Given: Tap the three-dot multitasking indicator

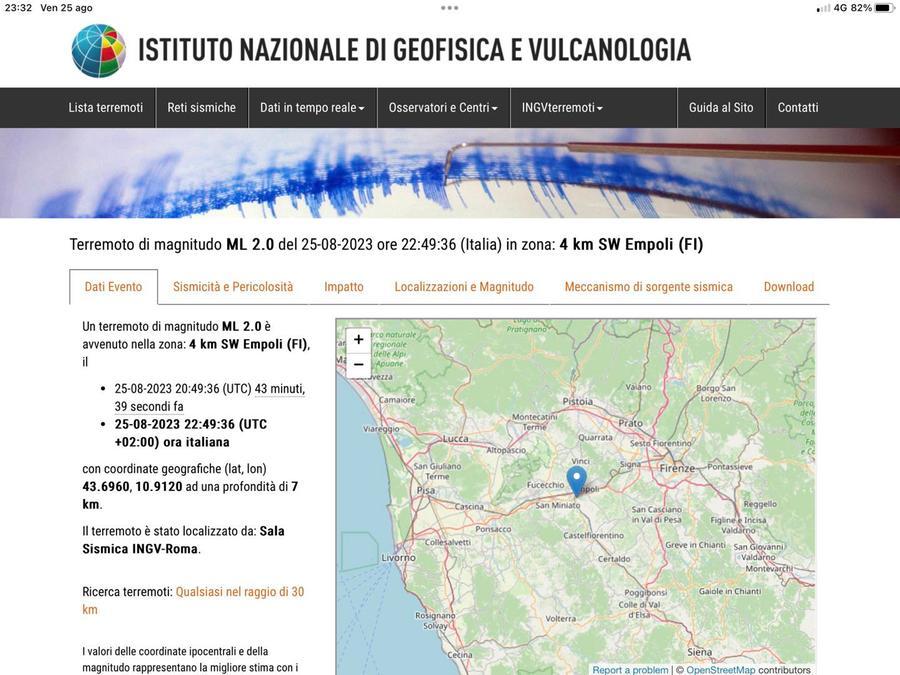Looking at the screenshot, I should click(x=449, y=8).
